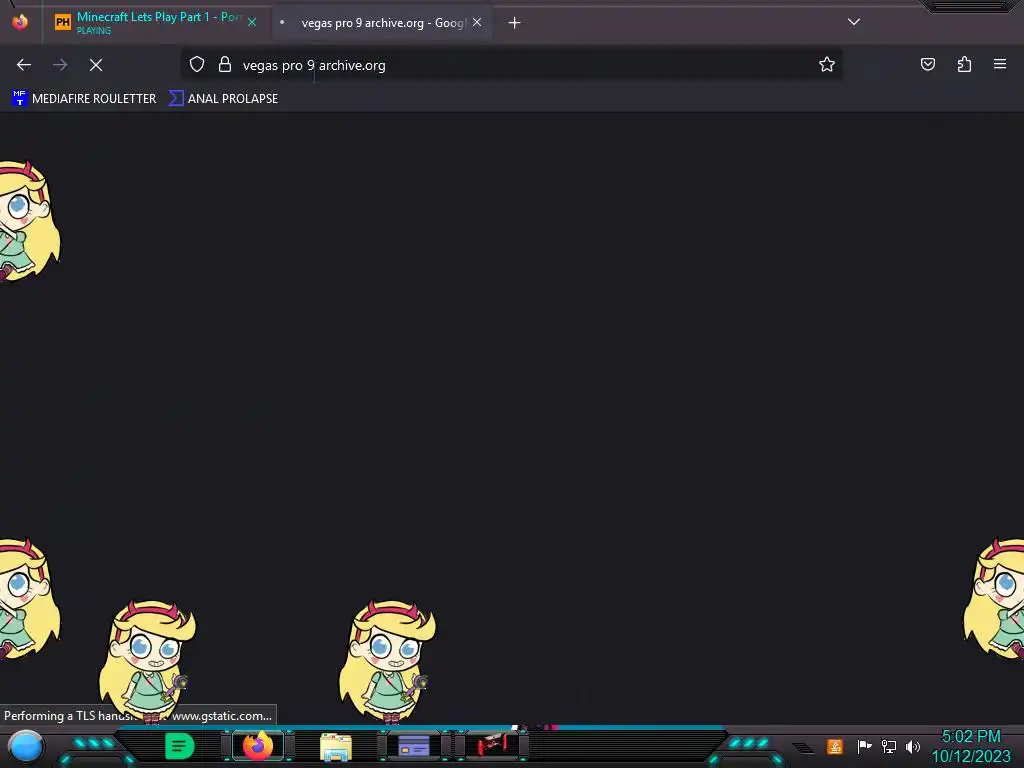Viewport: 1024px width, 768px height.
Task: Close the vegas pro 9 archive.org tab
Action: coord(477,22)
